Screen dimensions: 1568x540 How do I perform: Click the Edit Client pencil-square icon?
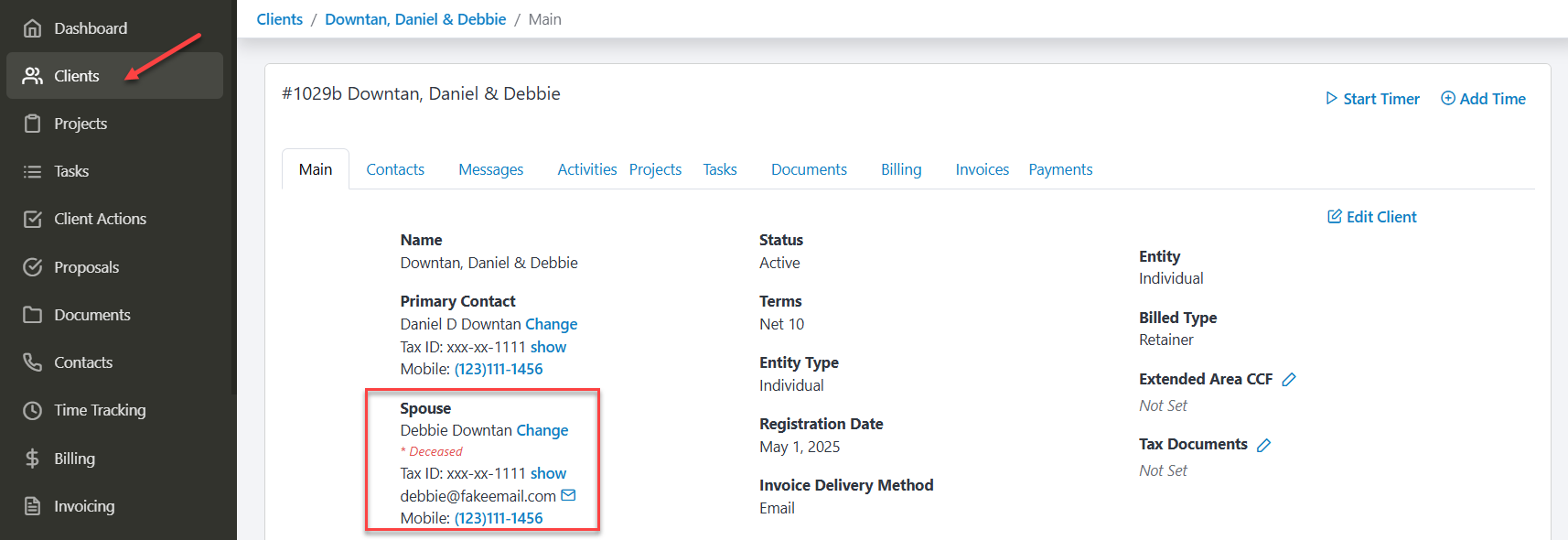coord(1335,216)
